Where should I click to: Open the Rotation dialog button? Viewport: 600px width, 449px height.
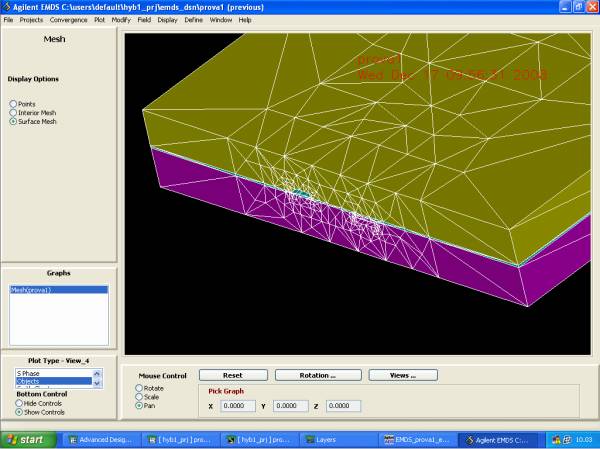pos(318,375)
